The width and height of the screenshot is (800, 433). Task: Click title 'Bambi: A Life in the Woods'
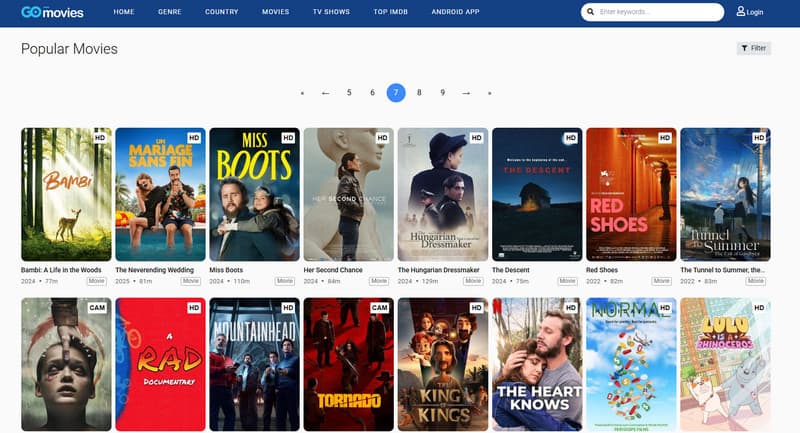[61, 270]
